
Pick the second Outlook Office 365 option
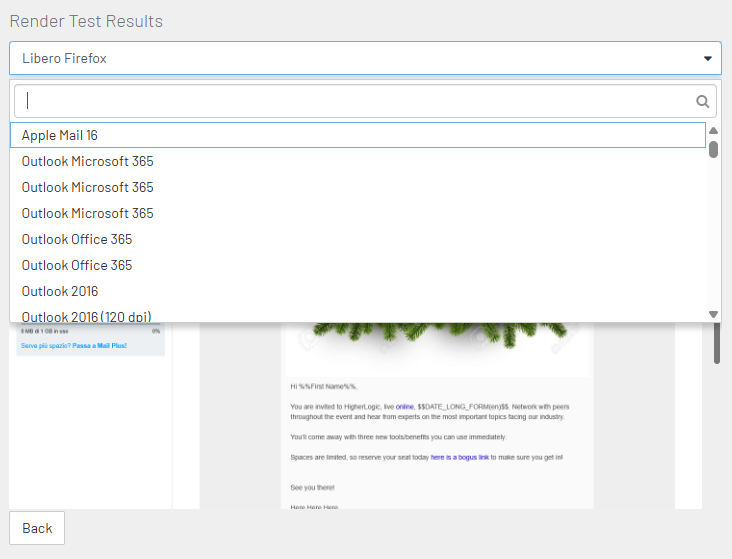[77, 265]
